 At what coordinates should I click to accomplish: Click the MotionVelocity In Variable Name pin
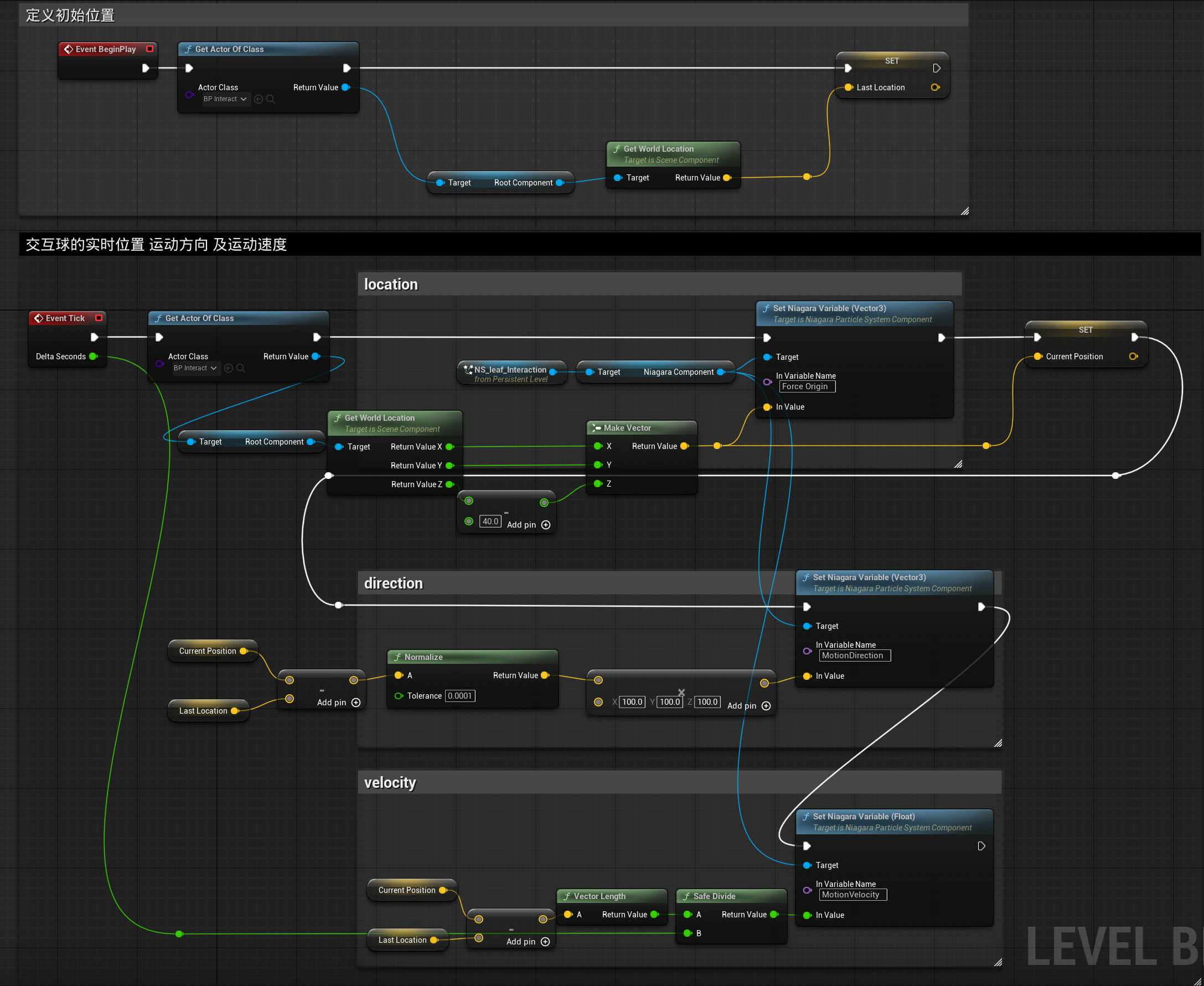click(x=807, y=890)
